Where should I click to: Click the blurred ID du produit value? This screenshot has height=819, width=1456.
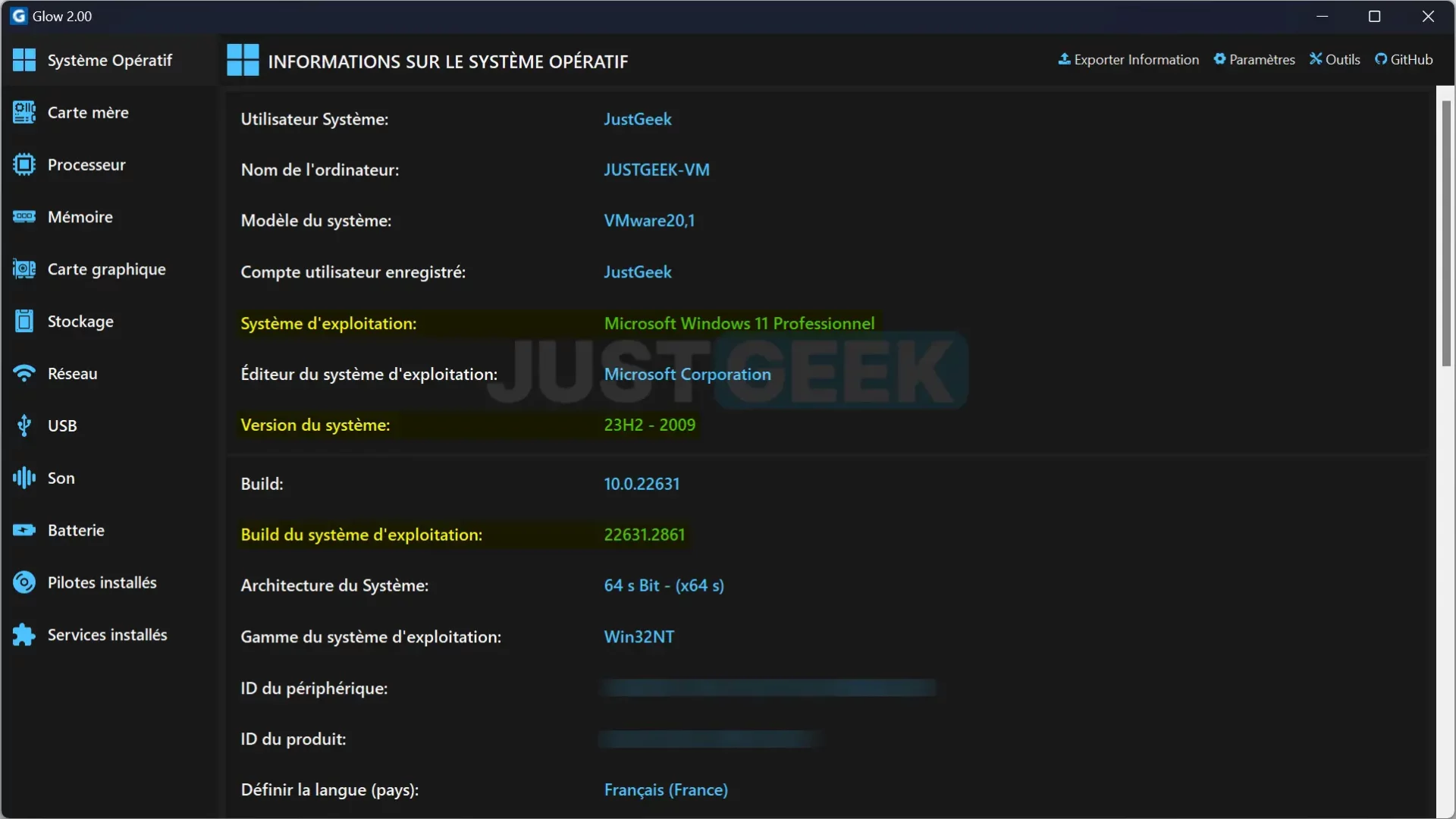tap(711, 739)
